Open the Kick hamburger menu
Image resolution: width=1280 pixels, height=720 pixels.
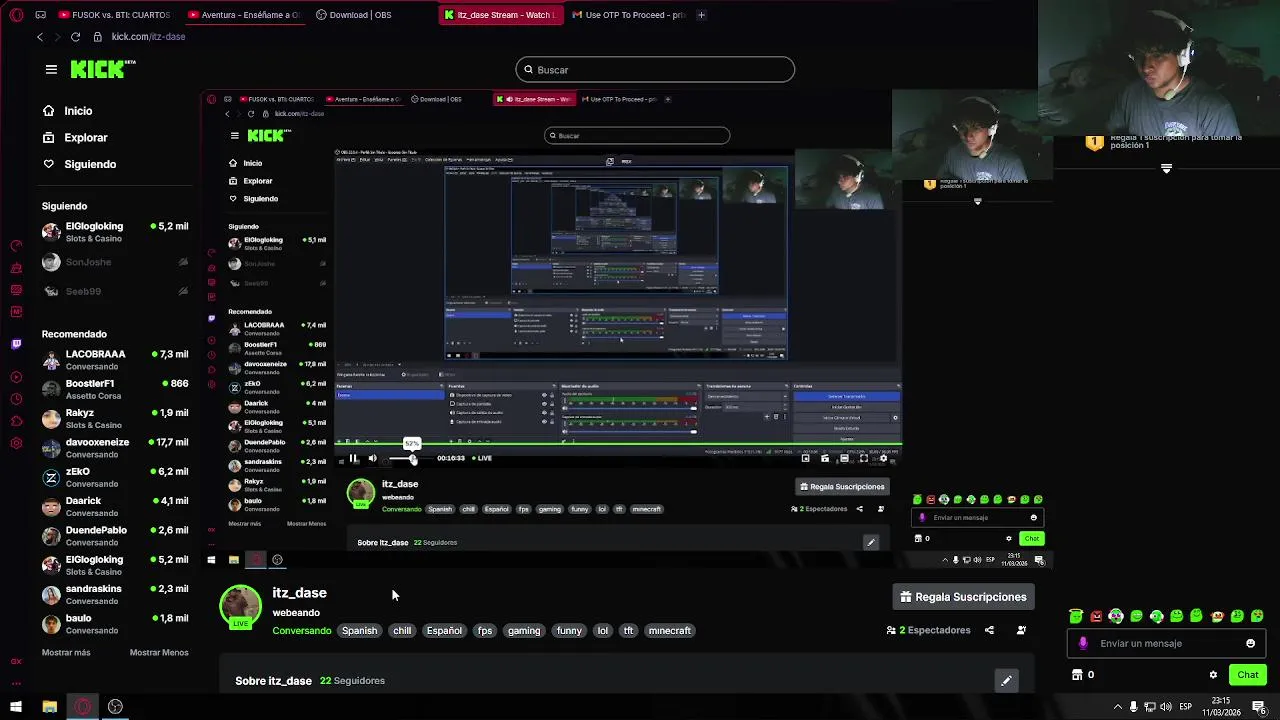click(51, 69)
